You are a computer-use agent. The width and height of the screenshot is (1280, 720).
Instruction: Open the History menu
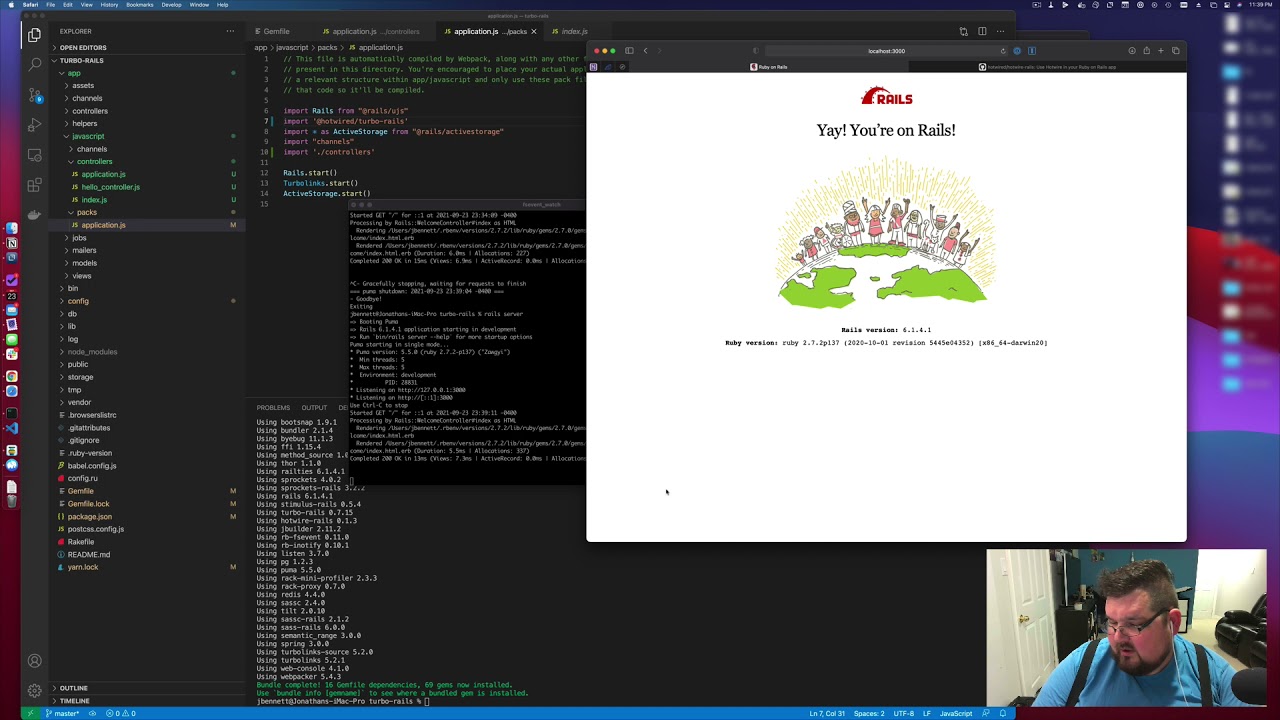click(x=109, y=5)
